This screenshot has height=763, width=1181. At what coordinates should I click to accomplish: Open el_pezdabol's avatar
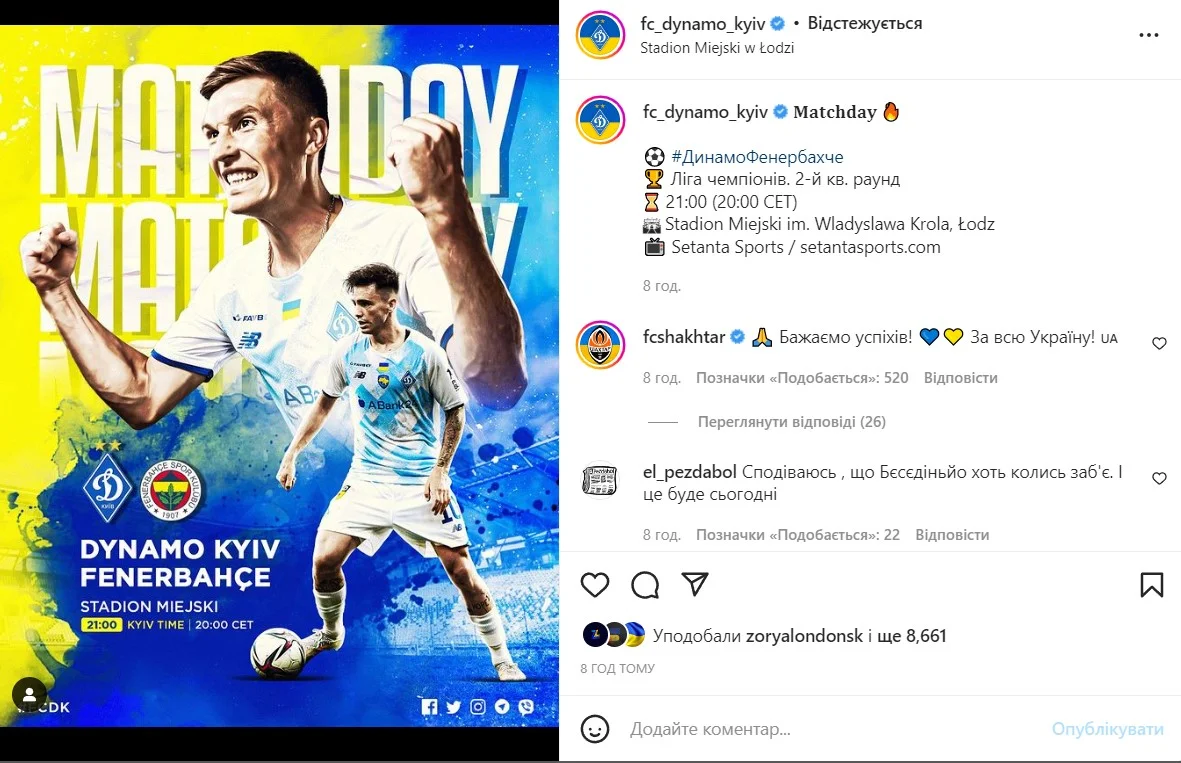point(600,480)
